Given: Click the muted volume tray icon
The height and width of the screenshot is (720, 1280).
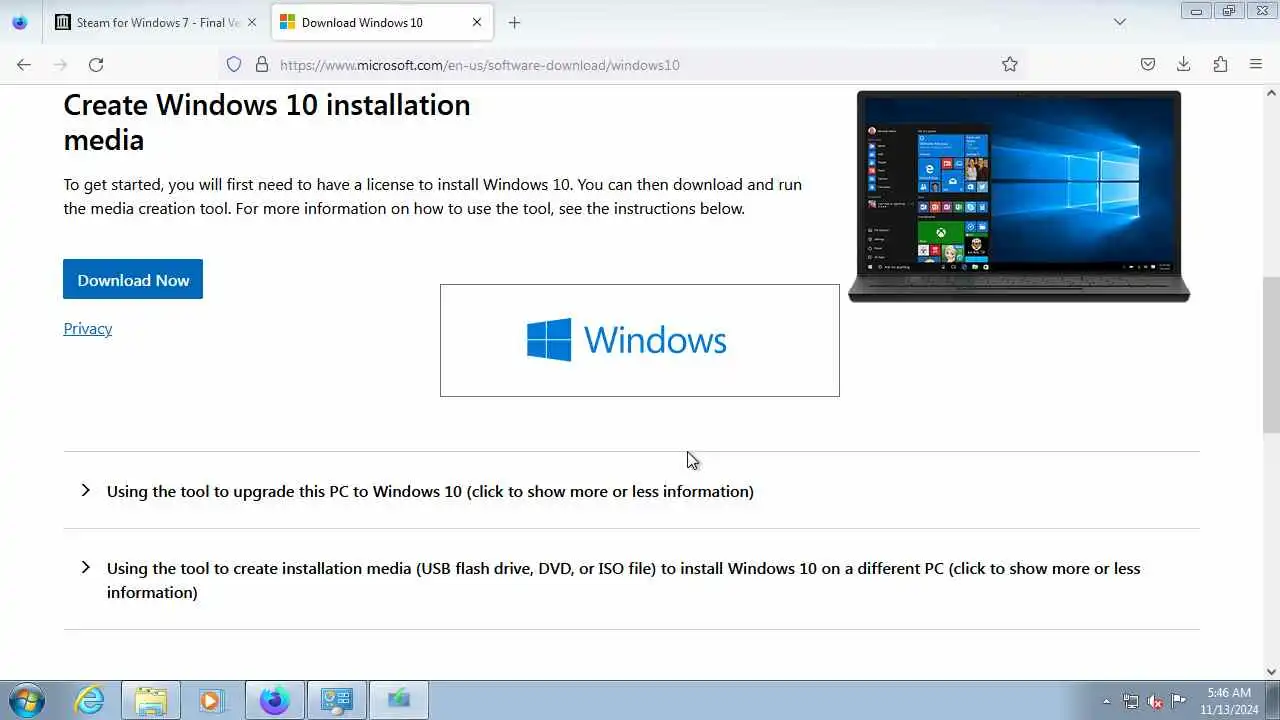Looking at the screenshot, I should [1155, 701].
